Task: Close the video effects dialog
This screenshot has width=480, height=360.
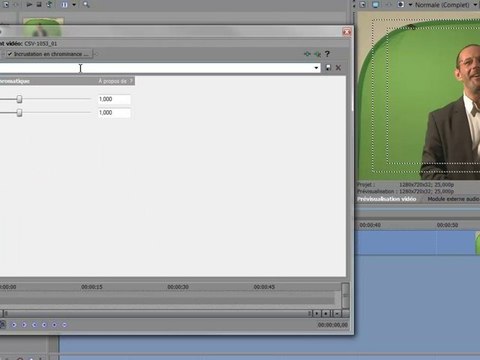Action: point(347,32)
